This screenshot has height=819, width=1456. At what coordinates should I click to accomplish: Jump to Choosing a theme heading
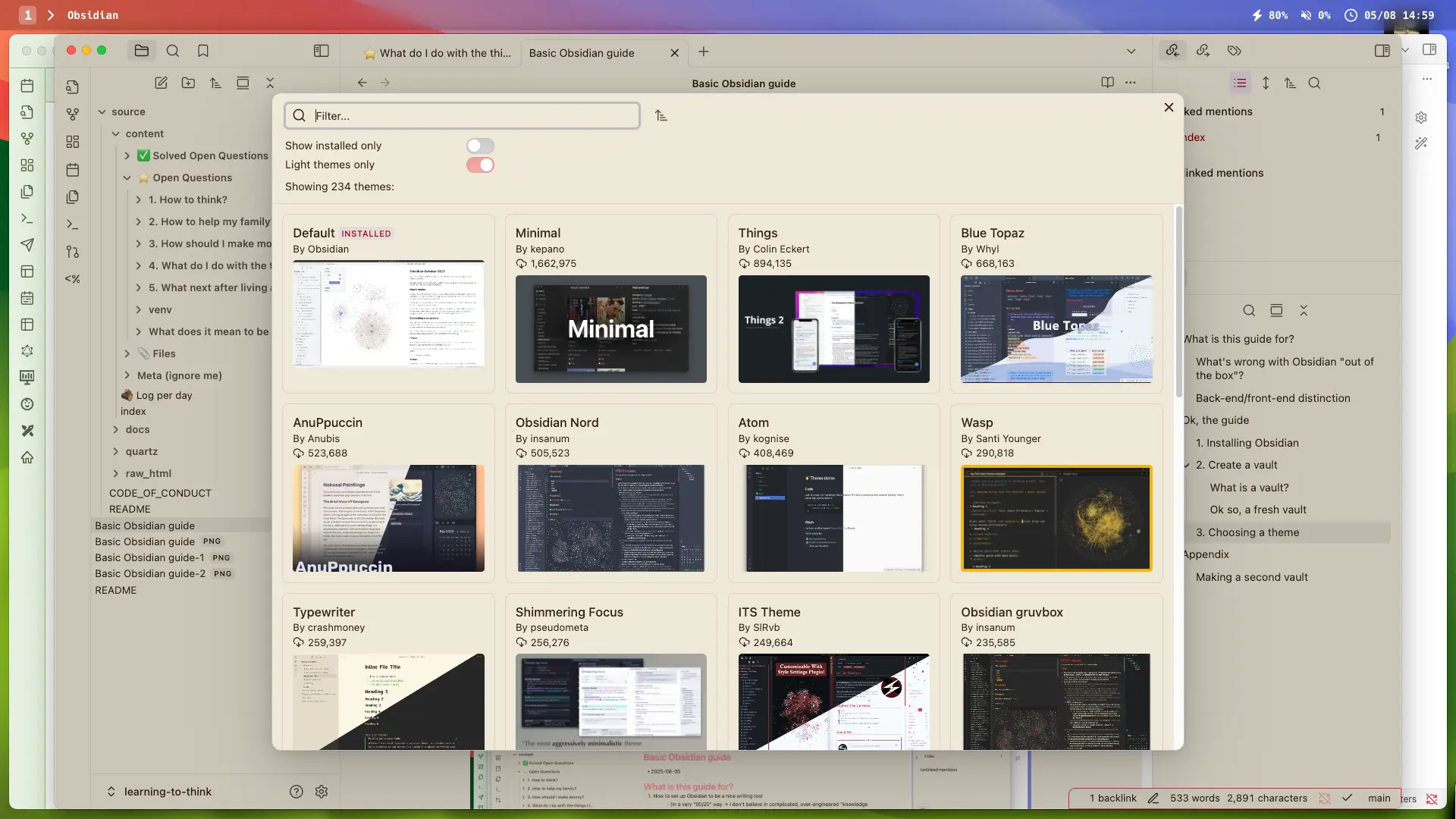(x=1253, y=532)
